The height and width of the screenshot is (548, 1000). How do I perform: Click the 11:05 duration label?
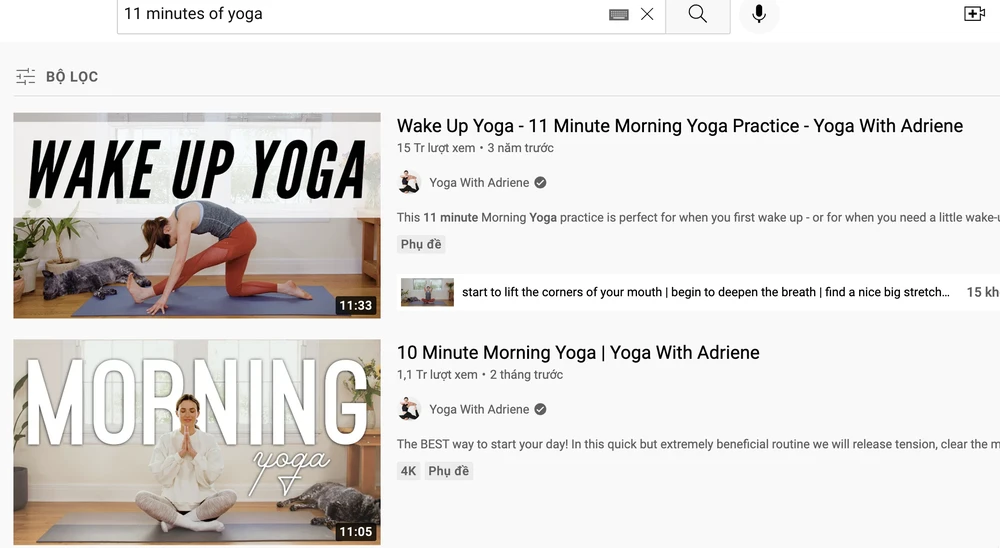(x=355, y=531)
